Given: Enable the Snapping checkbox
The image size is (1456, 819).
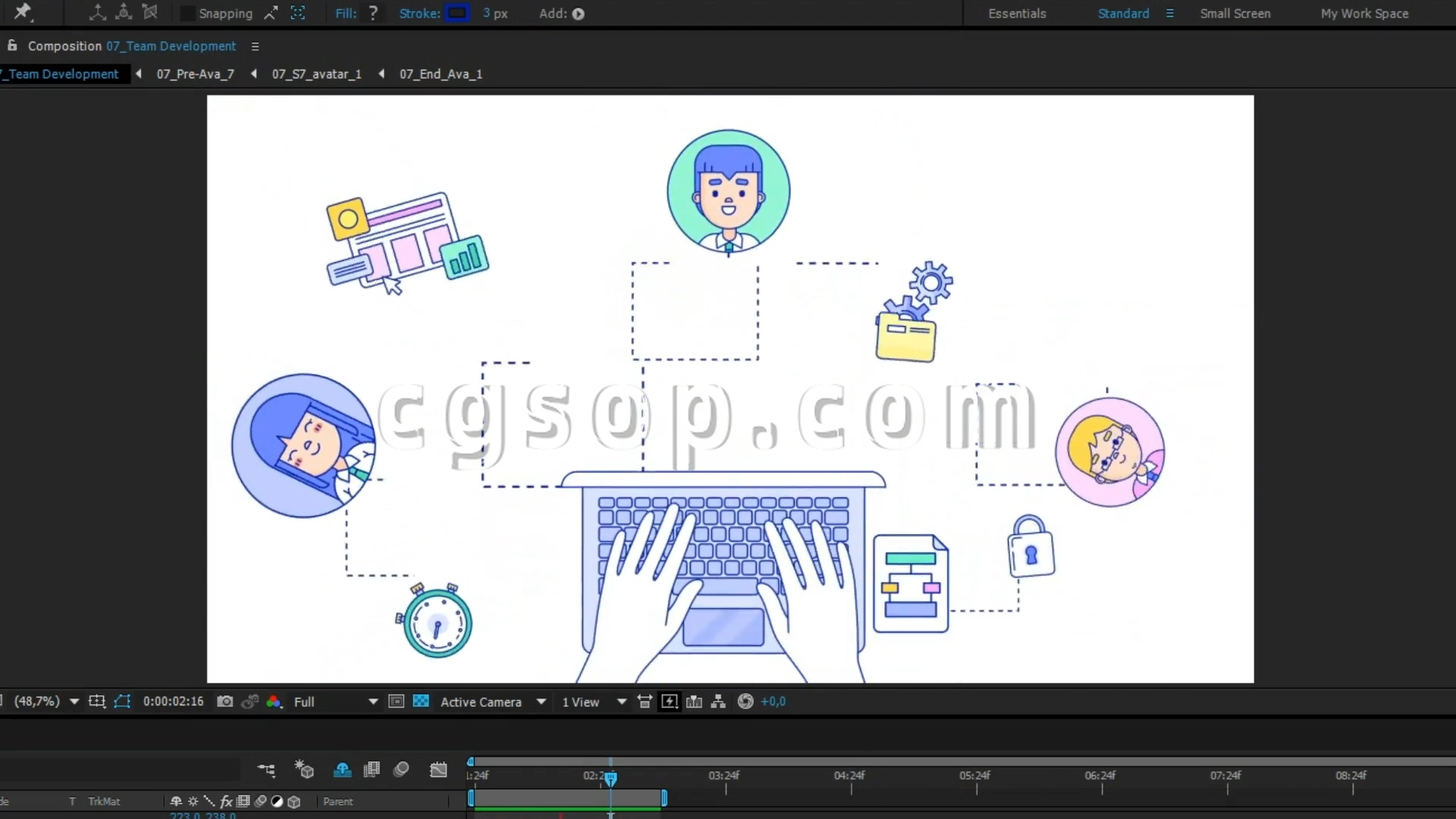Looking at the screenshot, I should [187, 14].
